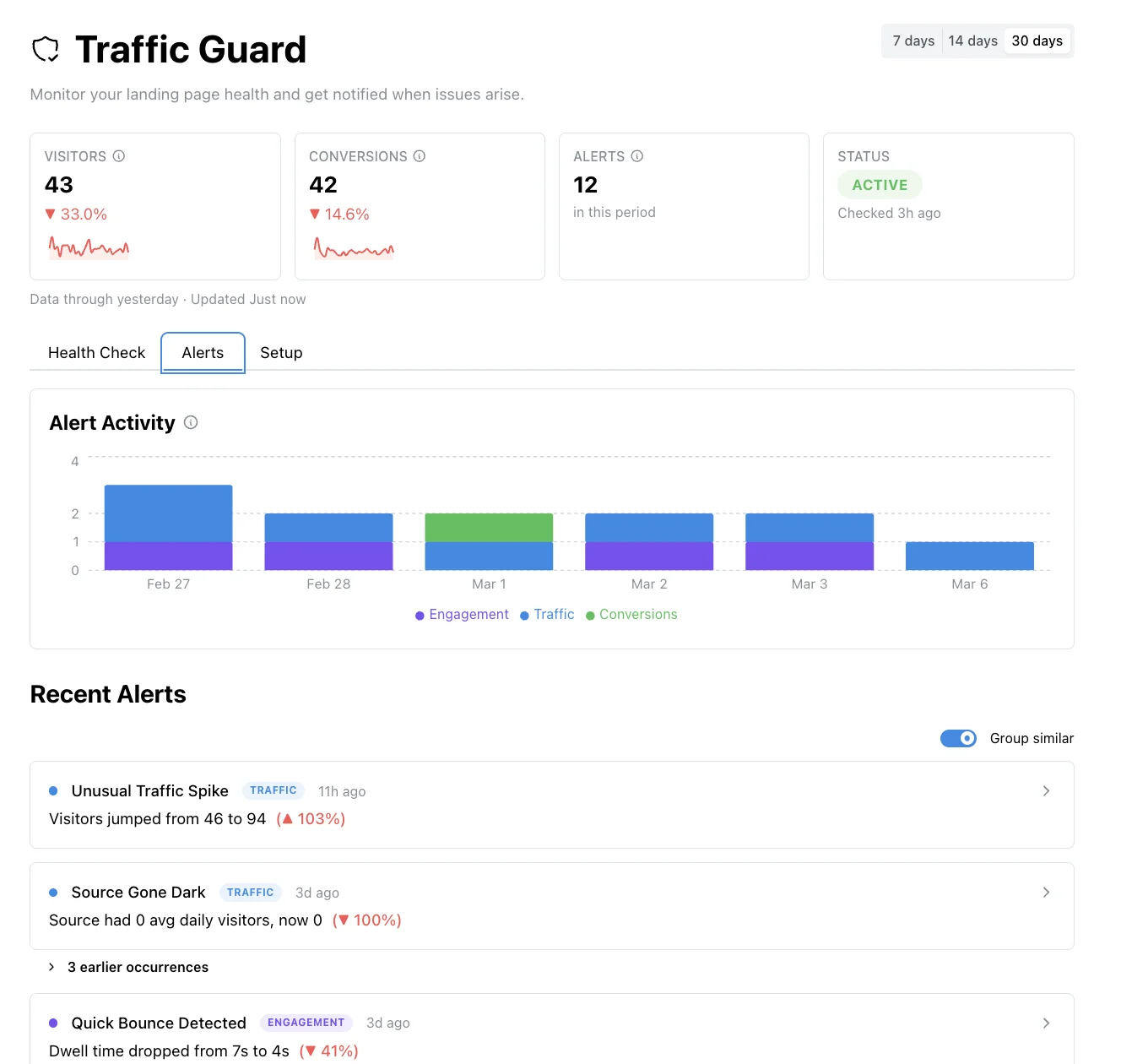Click the Alerts info icon
This screenshot has height=1064, width=1121.
[x=637, y=156]
